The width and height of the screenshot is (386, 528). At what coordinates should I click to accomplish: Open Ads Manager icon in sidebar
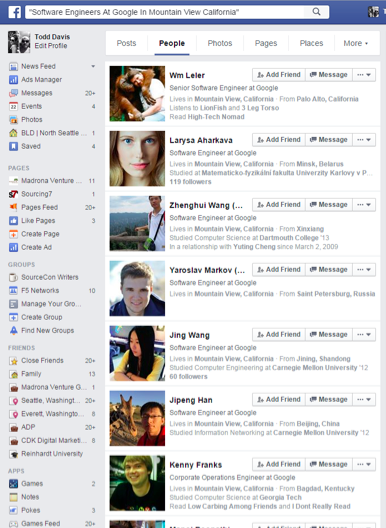(x=13, y=80)
